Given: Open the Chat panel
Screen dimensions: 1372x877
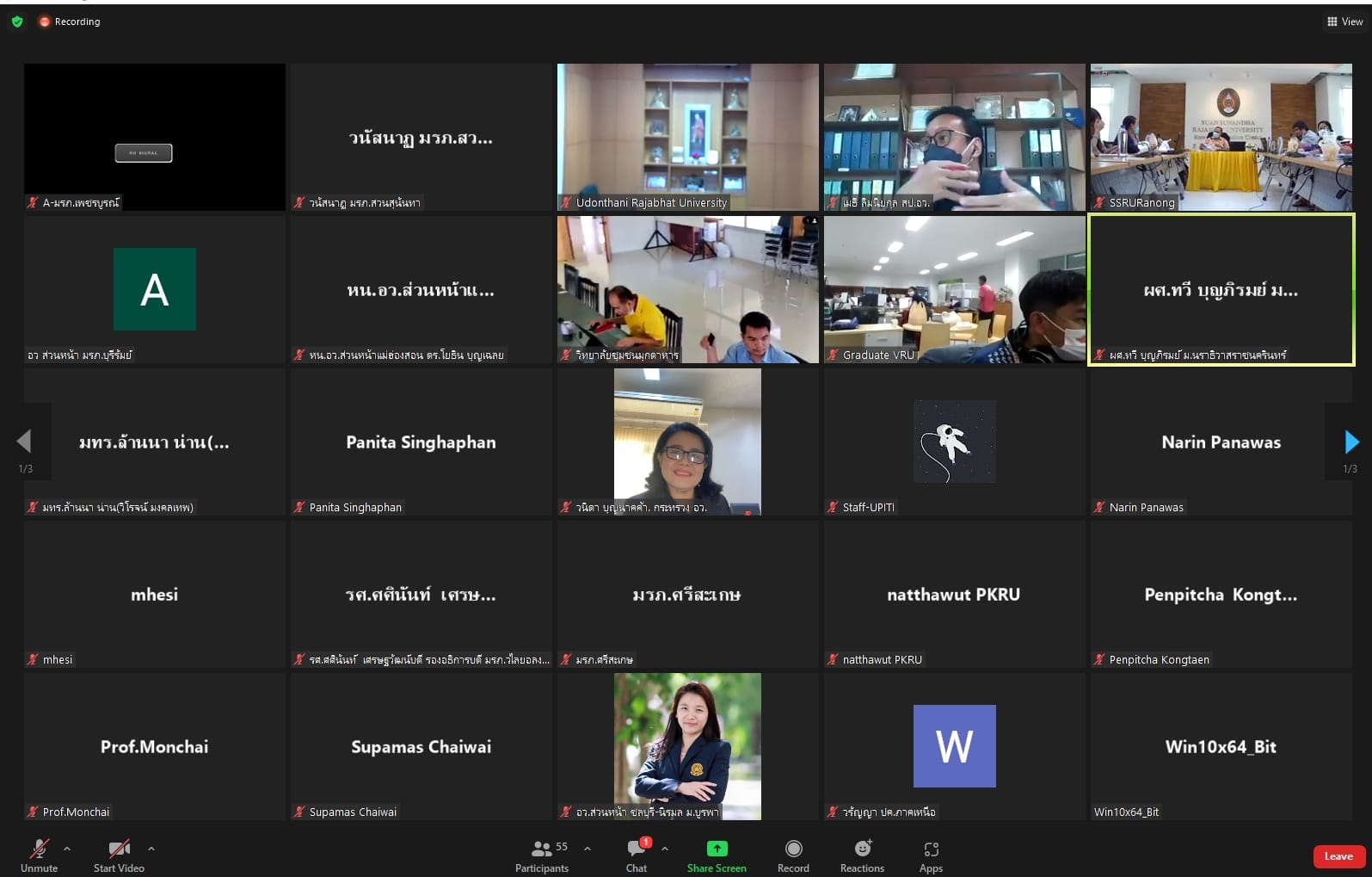Looking at the screenshot, I should [x=637, y=855].
